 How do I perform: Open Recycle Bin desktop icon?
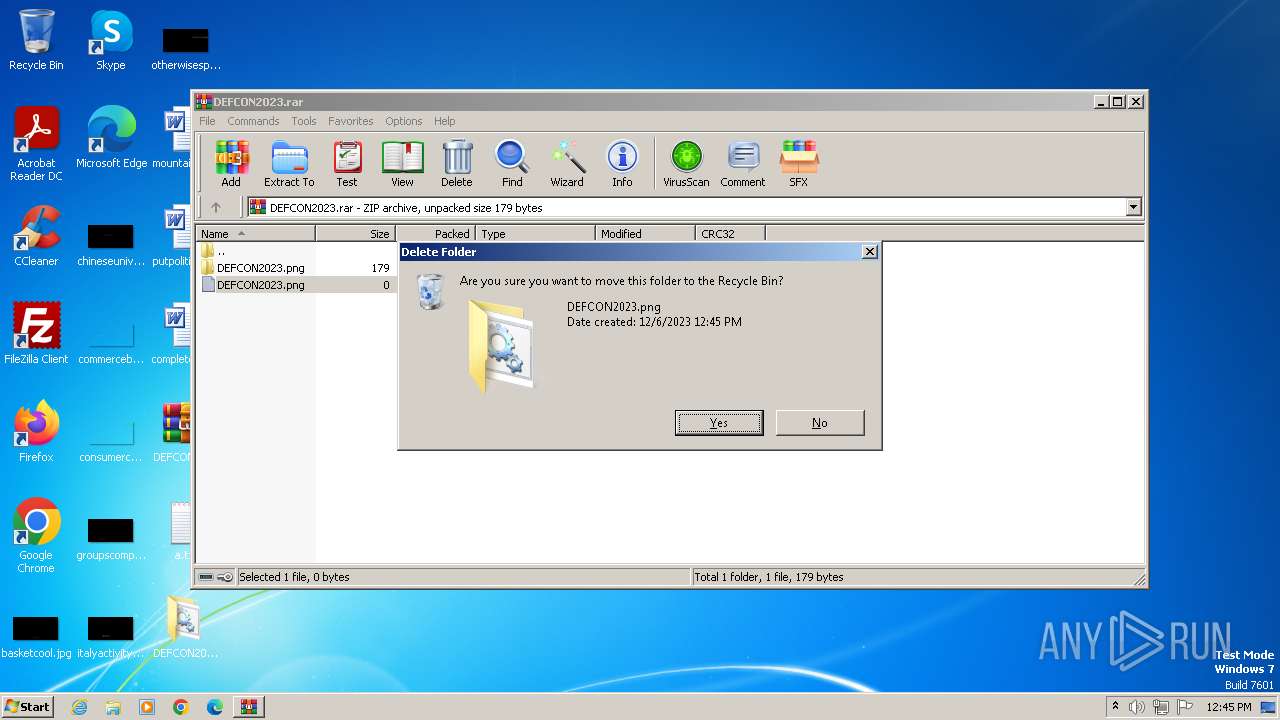36,40
